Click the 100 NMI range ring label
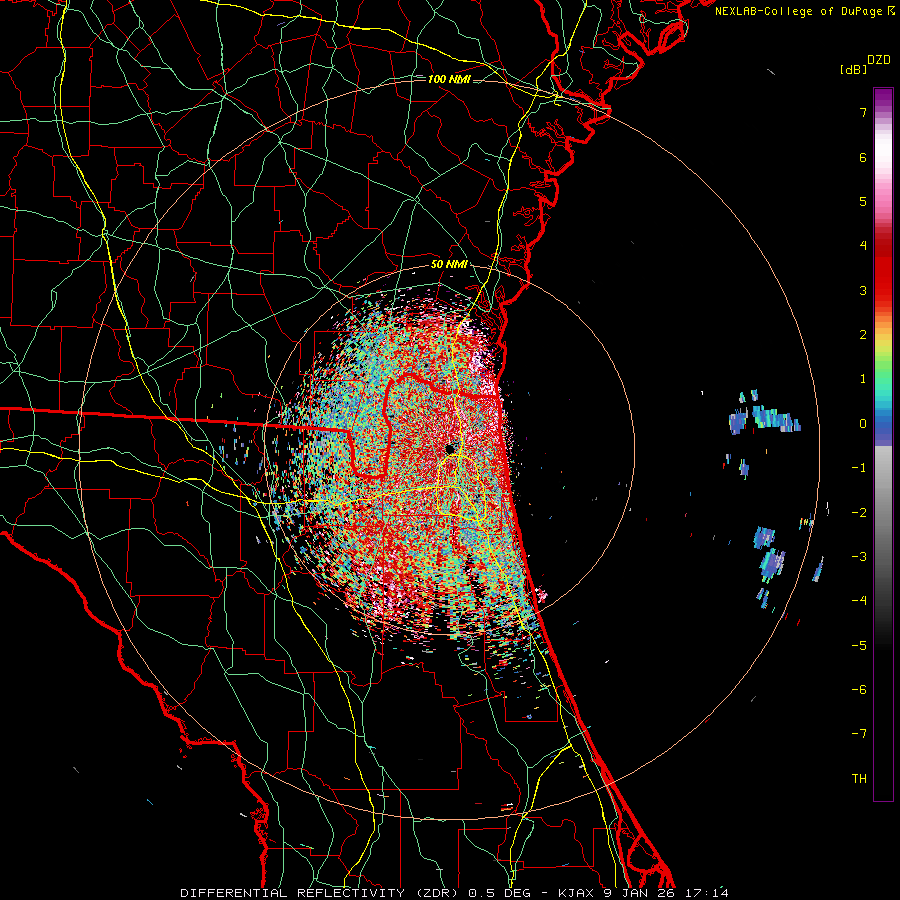 pos(449,79)
